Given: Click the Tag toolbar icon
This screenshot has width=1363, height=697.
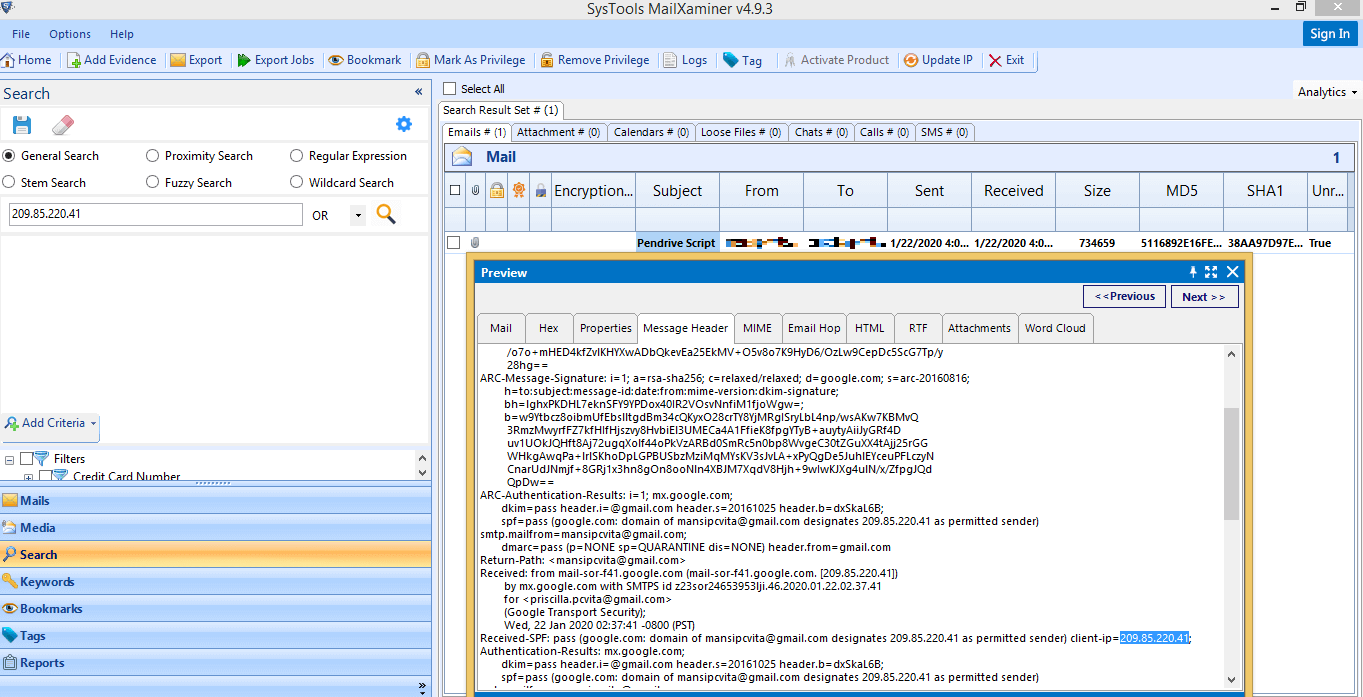Looking at the screenshot, I should 731,60.
